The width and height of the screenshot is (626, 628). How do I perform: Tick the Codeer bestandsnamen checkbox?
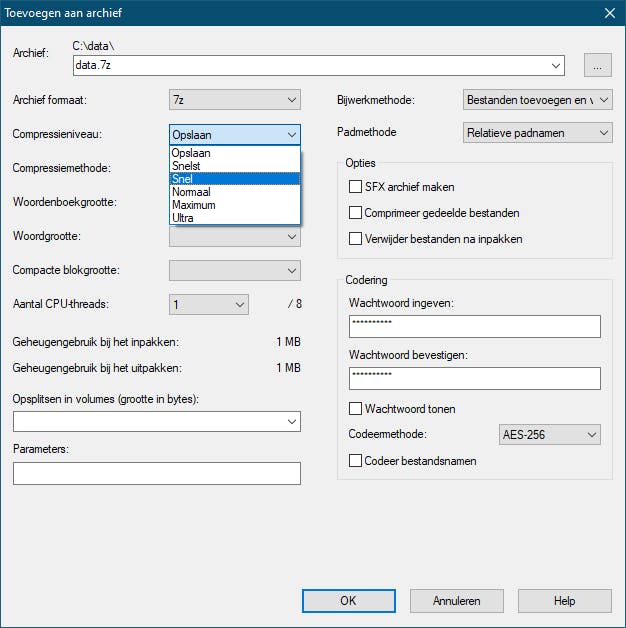point(355,461)
